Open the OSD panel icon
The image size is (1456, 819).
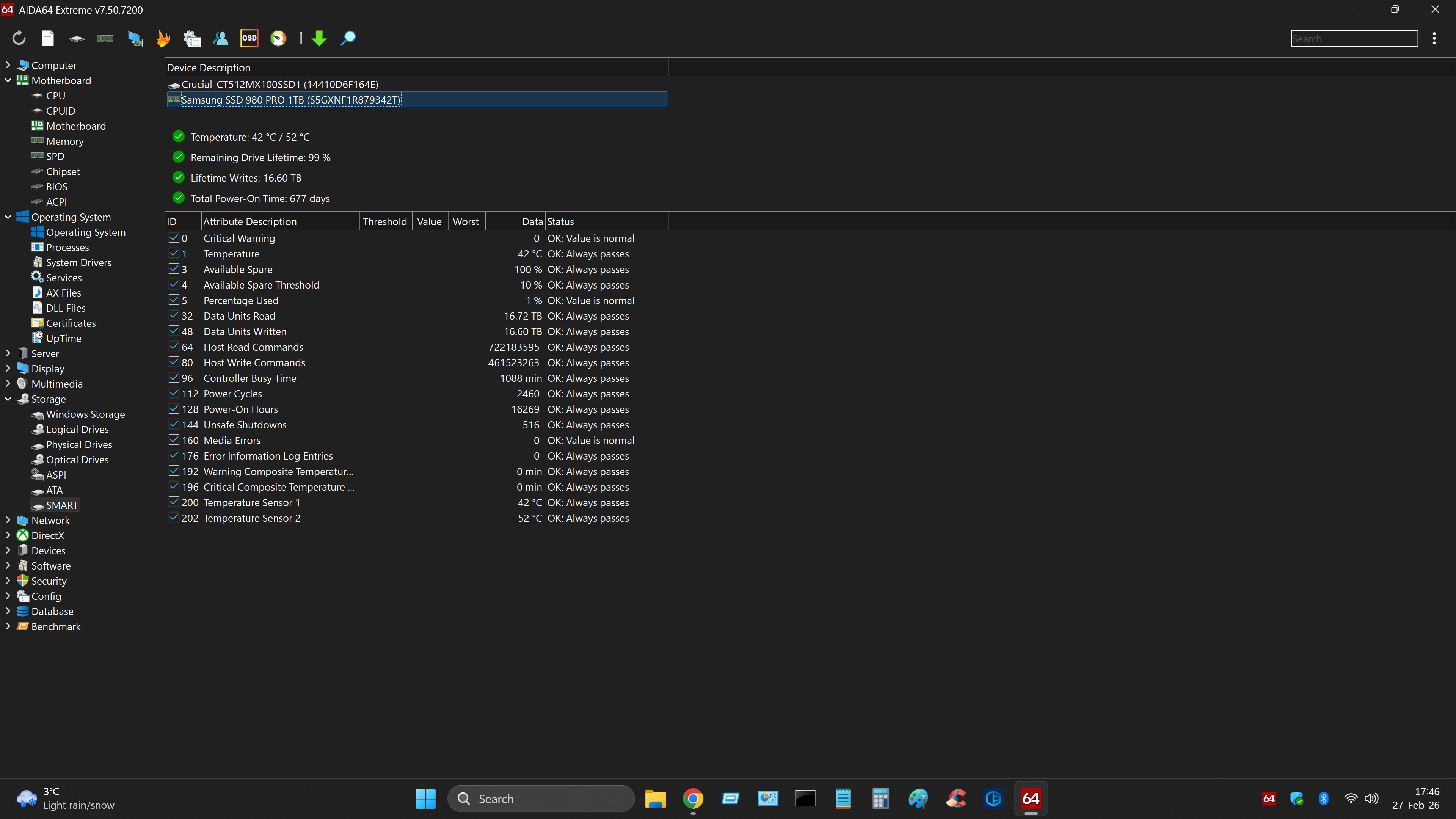[249, 38]
